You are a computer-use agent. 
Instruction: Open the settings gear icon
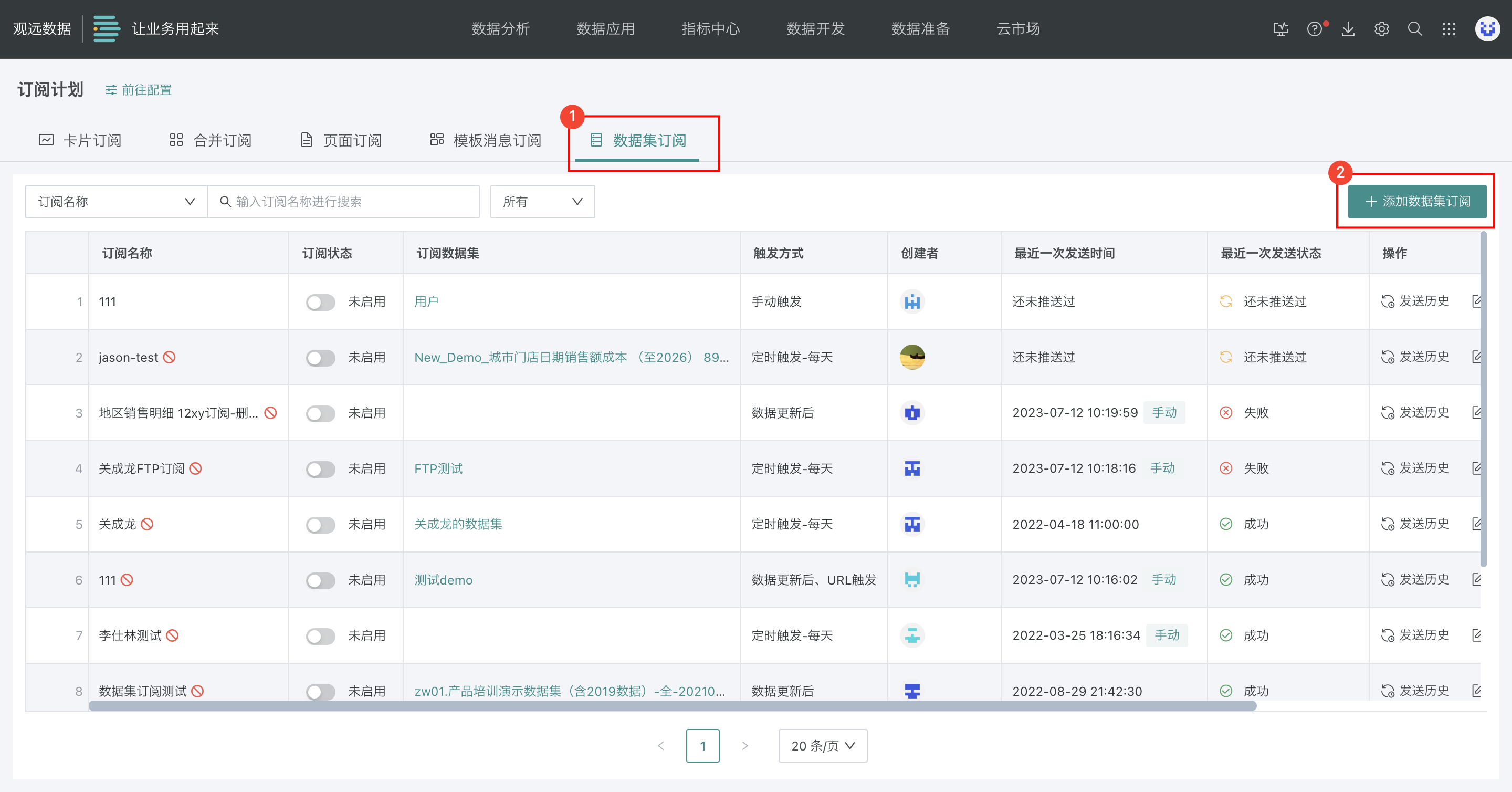1381,29
